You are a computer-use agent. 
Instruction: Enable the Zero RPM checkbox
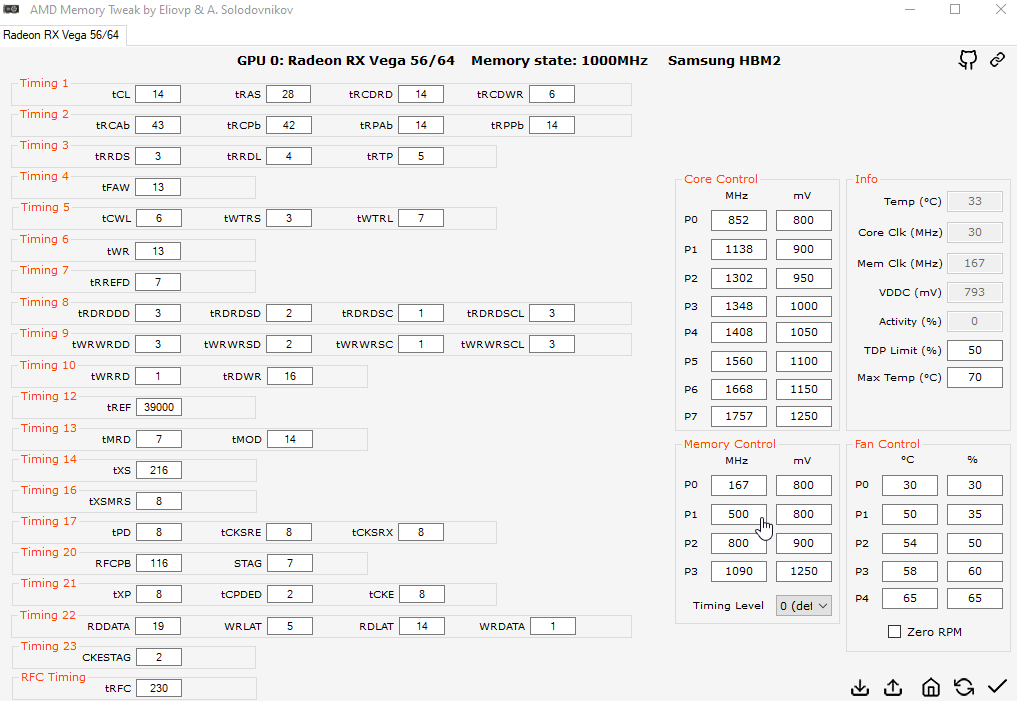894,632
